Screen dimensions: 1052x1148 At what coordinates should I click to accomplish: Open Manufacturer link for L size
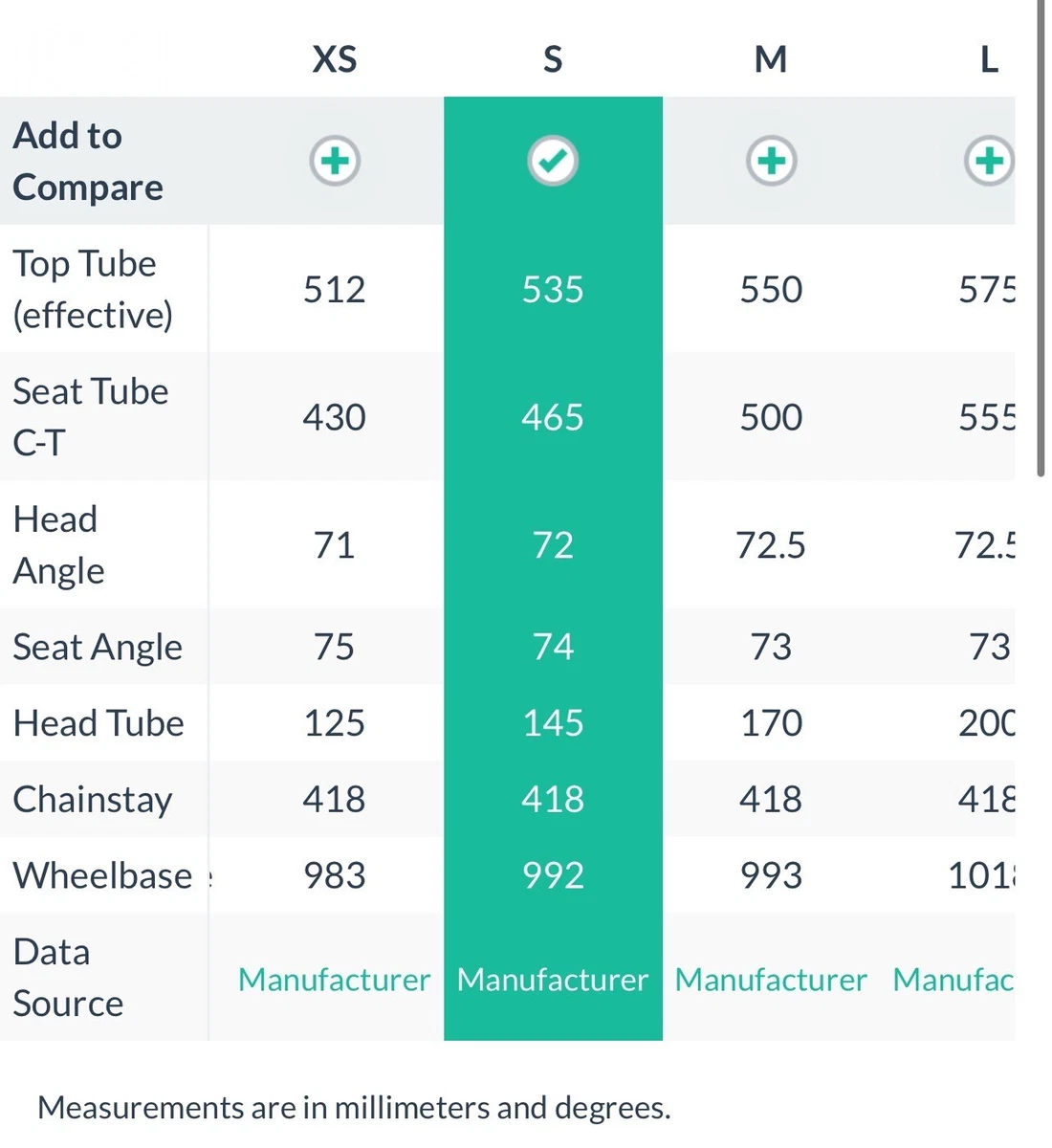pyautogui.click(x=953, y=980)
